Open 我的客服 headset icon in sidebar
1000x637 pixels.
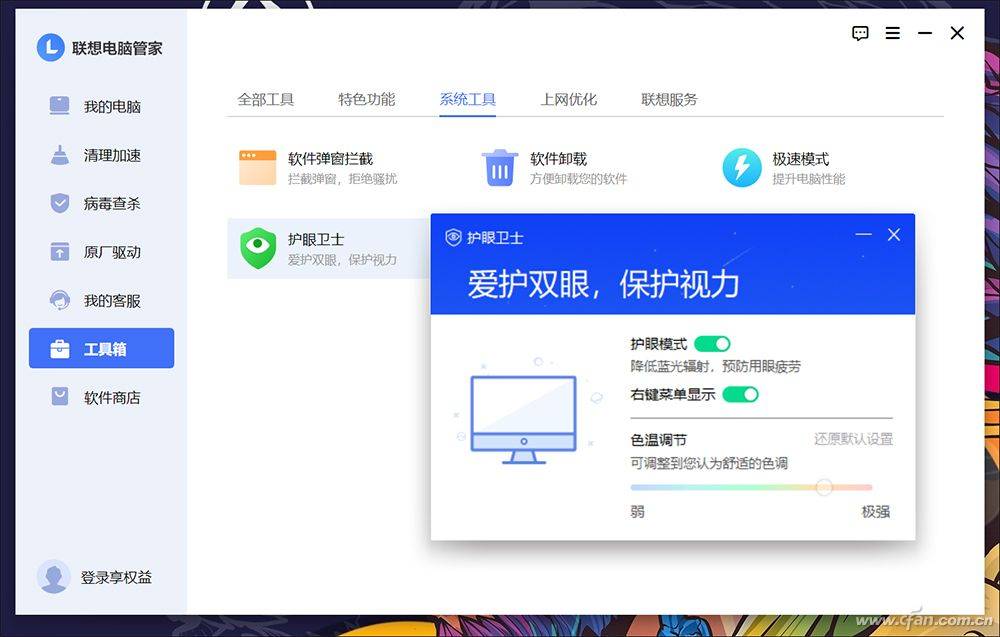(x=59, y=300)
